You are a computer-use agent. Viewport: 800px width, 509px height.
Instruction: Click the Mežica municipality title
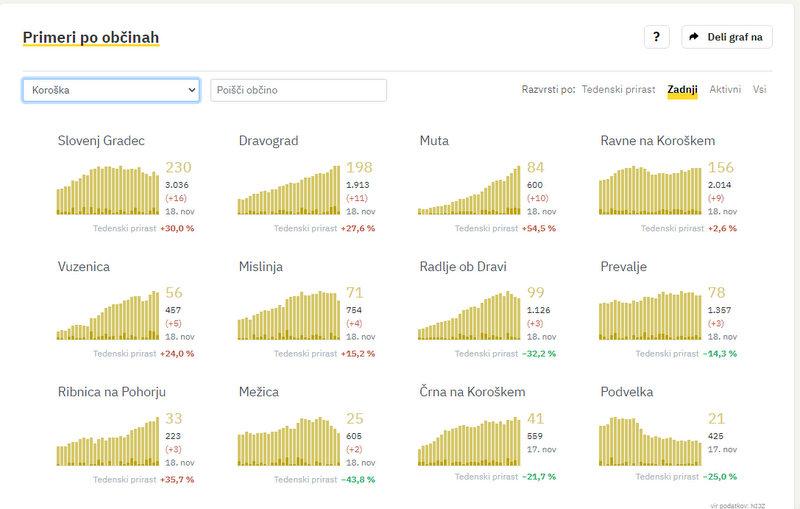click(259, 392)
